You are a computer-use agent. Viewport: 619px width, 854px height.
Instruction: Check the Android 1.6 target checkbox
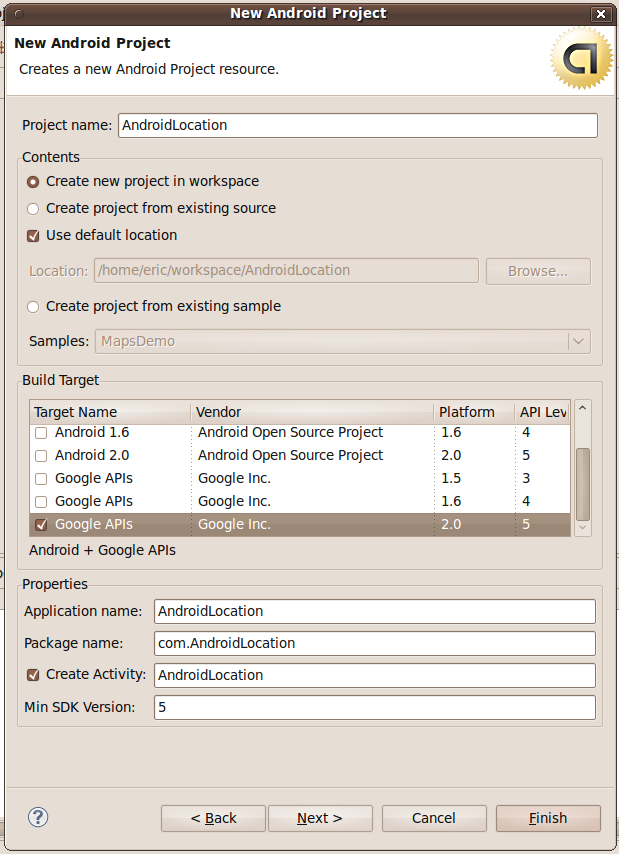41,433
